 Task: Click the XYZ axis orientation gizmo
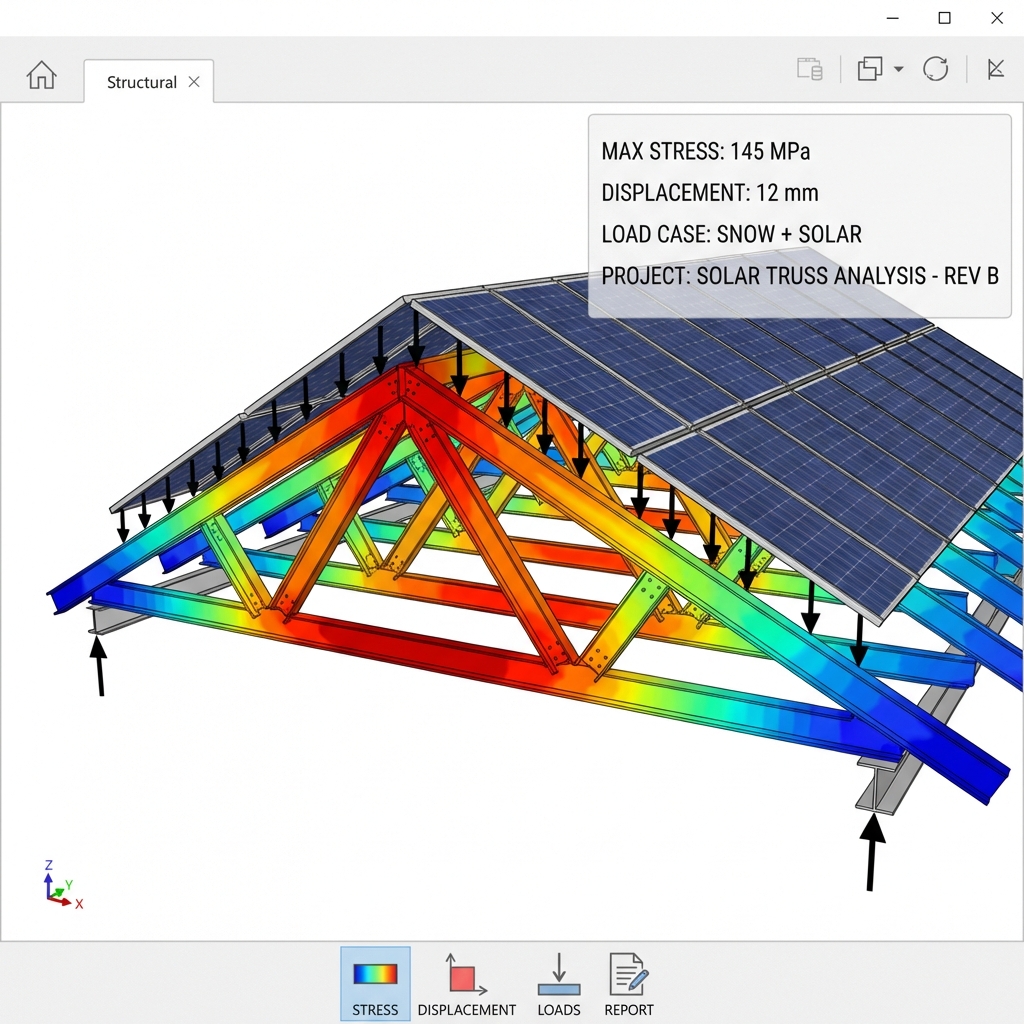coord(60,886)
